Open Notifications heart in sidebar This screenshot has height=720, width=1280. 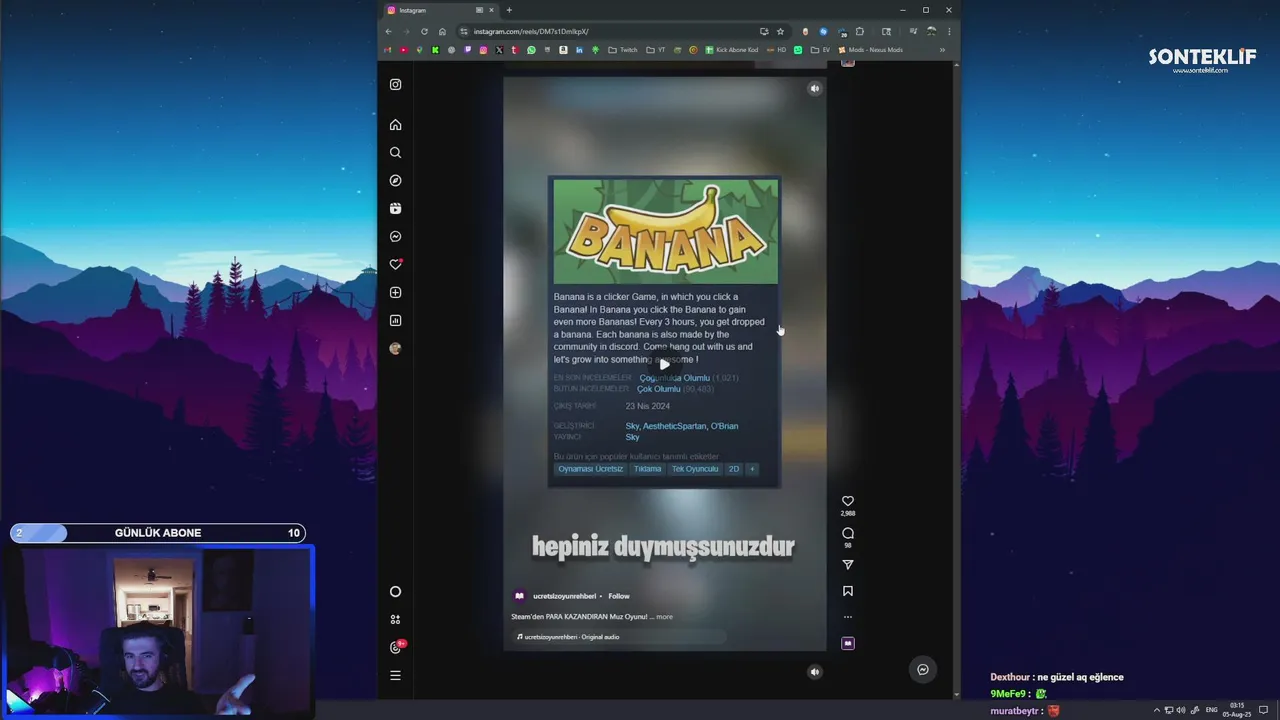(395, 265)
